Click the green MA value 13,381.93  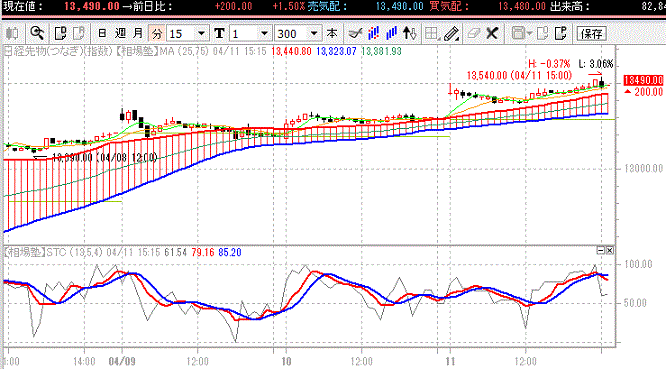[x=381, y=52]
